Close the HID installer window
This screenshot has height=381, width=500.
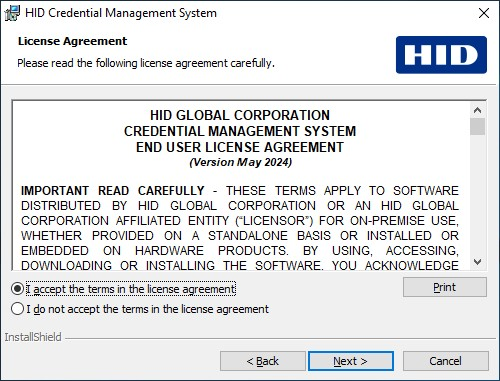coord(484,13)
